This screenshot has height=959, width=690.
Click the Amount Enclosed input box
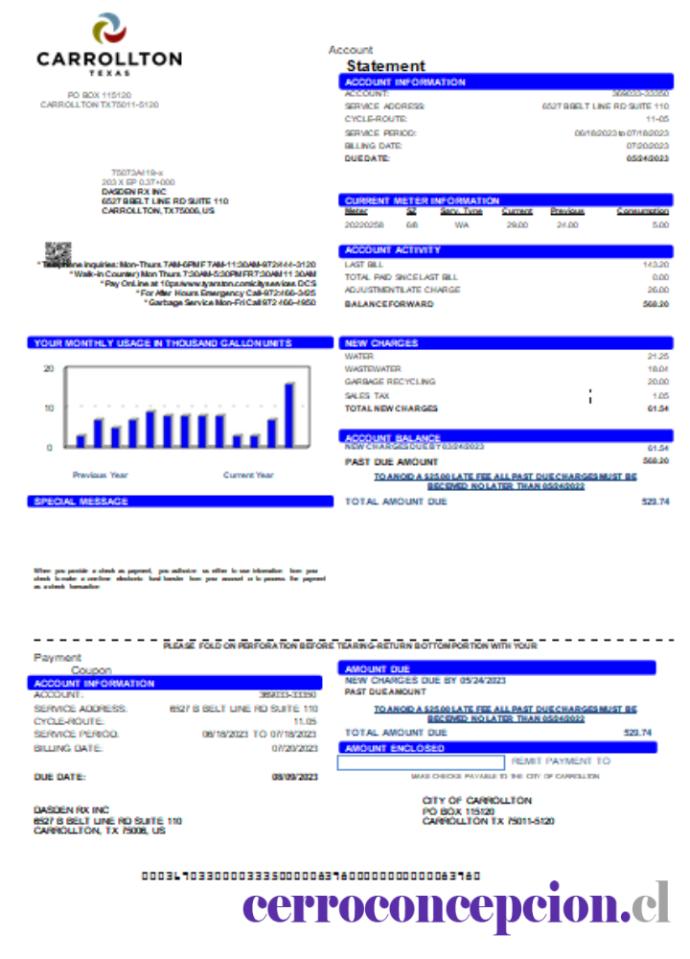(421, 762)
